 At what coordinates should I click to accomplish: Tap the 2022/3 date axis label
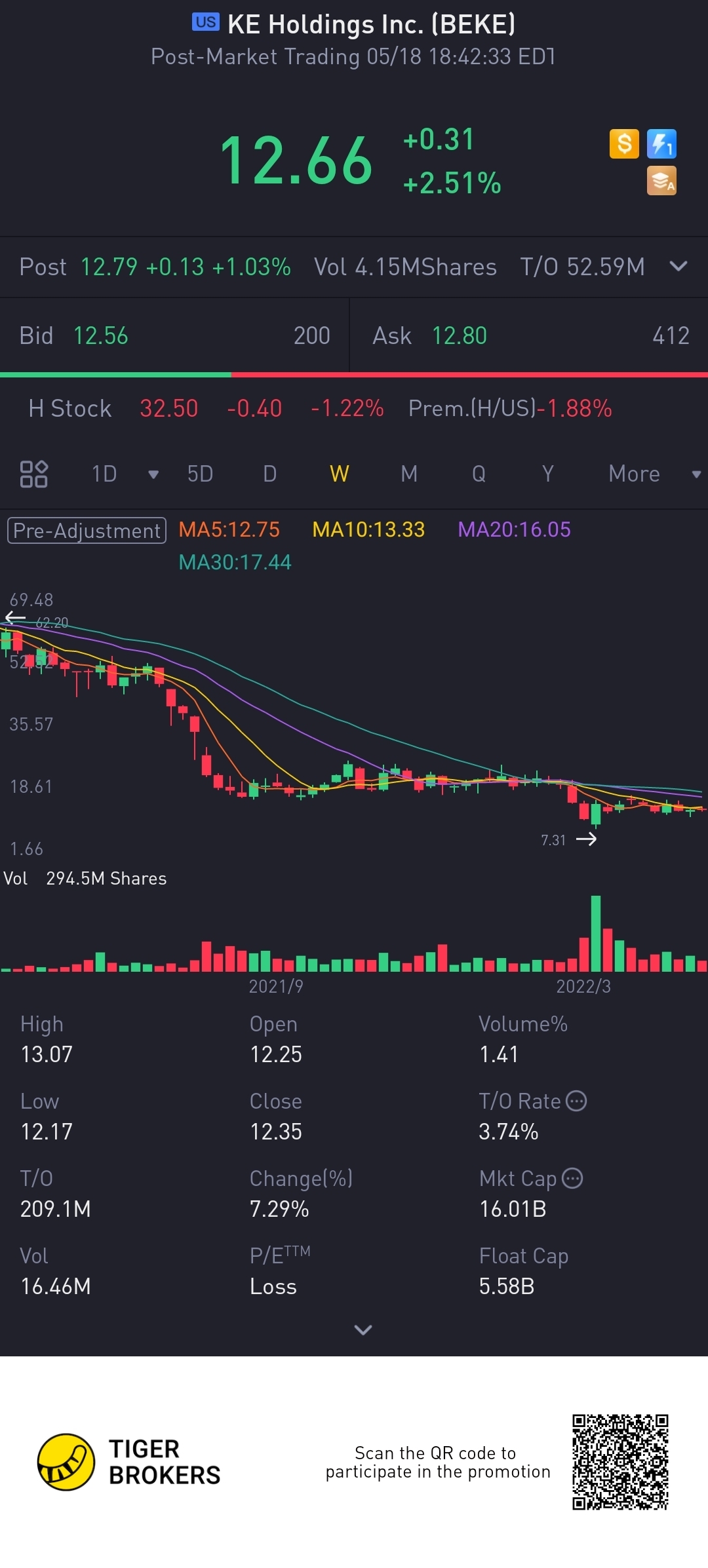583,986
